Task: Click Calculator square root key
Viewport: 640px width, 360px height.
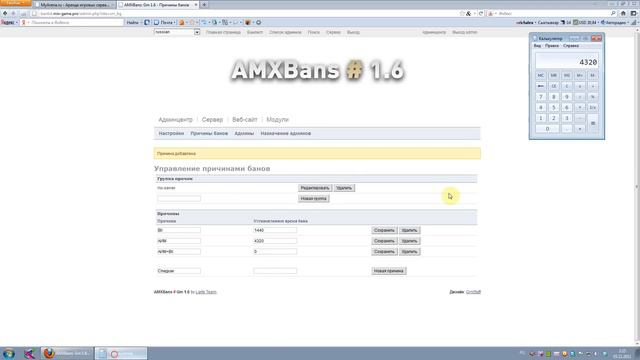Action: click(592, 86)
